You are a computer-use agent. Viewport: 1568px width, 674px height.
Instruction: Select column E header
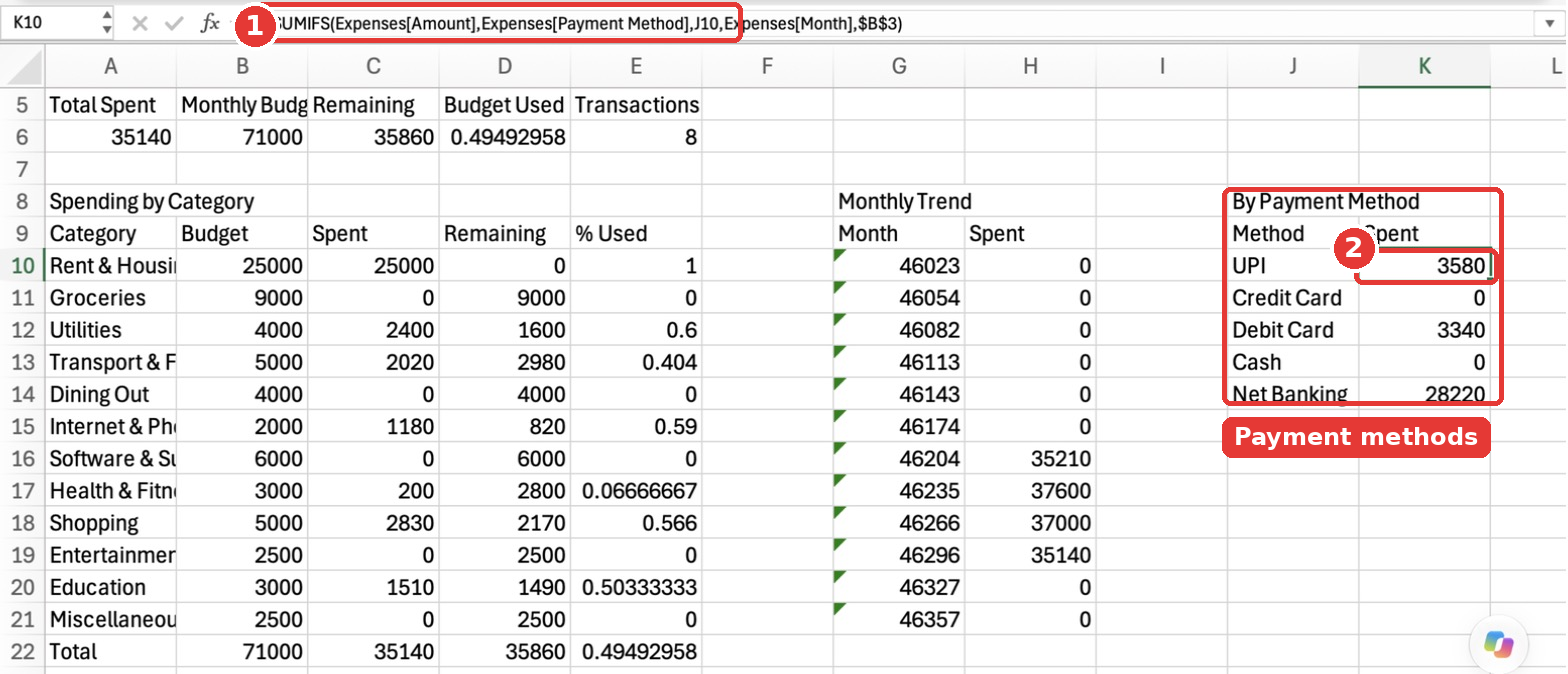(636, 67)
